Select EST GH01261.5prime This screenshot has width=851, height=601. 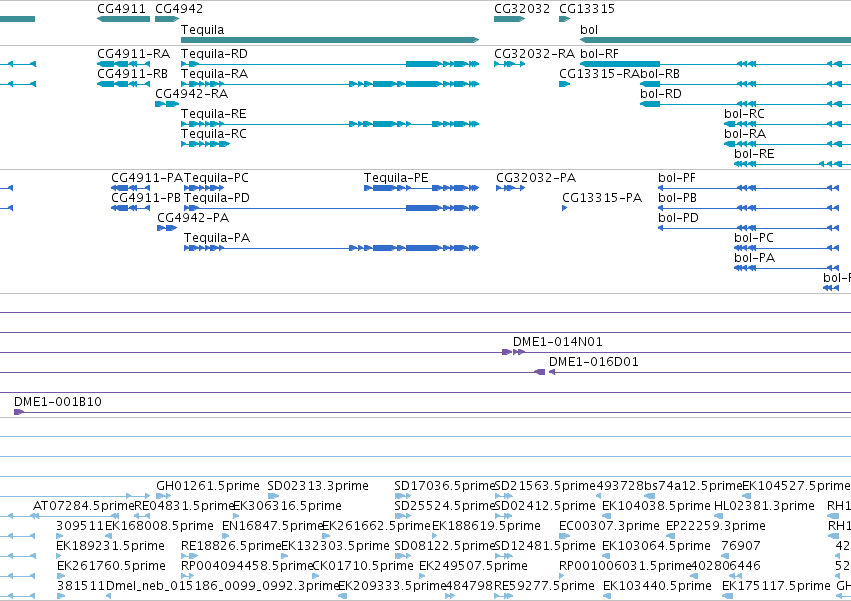click(208, 486)
